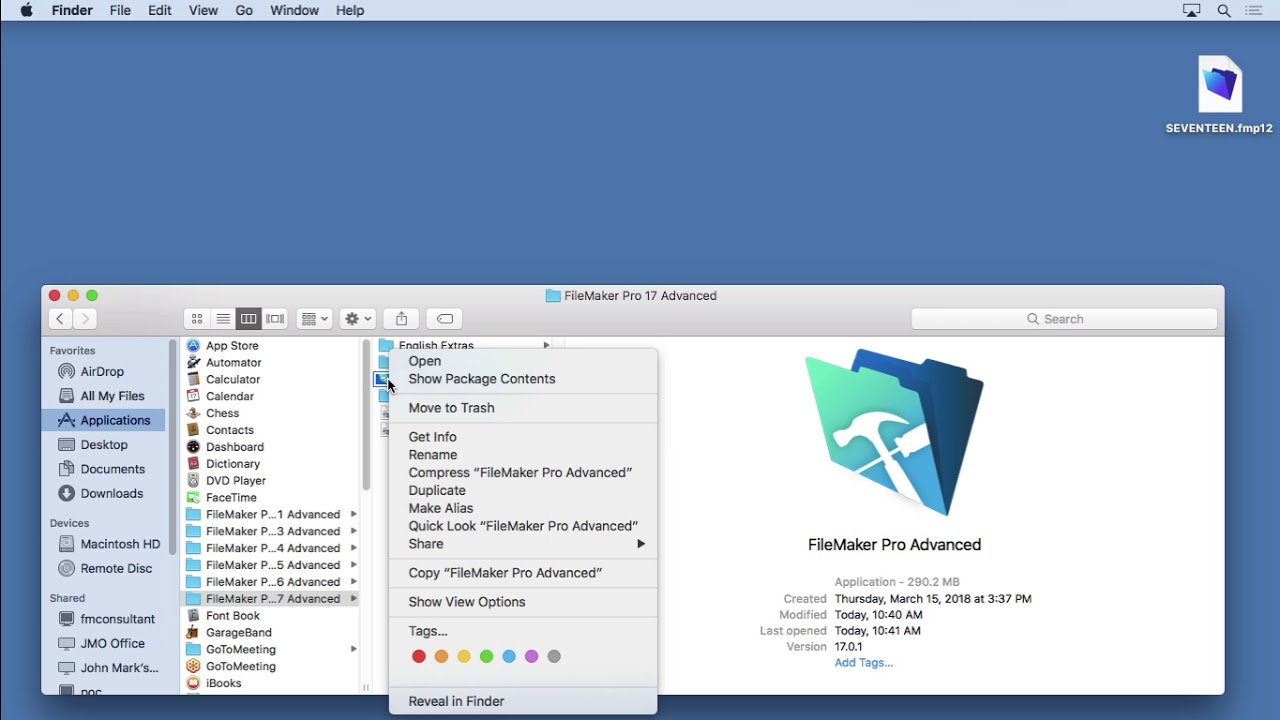Click the Edit Tags toolbar button
Viewport: 1280px width, 720px height.
coord(445,319)
